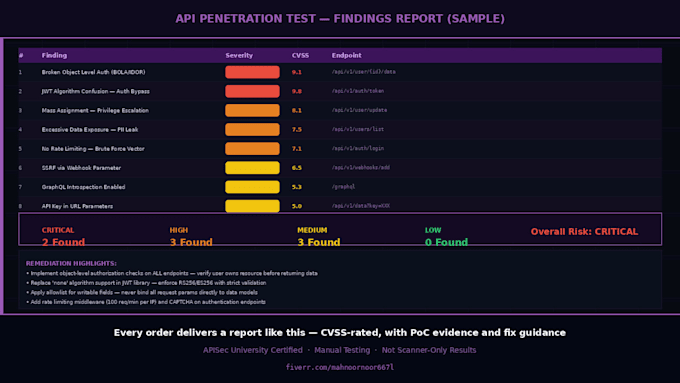Click endpoint "/api/v1/users/list"
This screenshot has width=680, height=383.
[x=358, y=129]
